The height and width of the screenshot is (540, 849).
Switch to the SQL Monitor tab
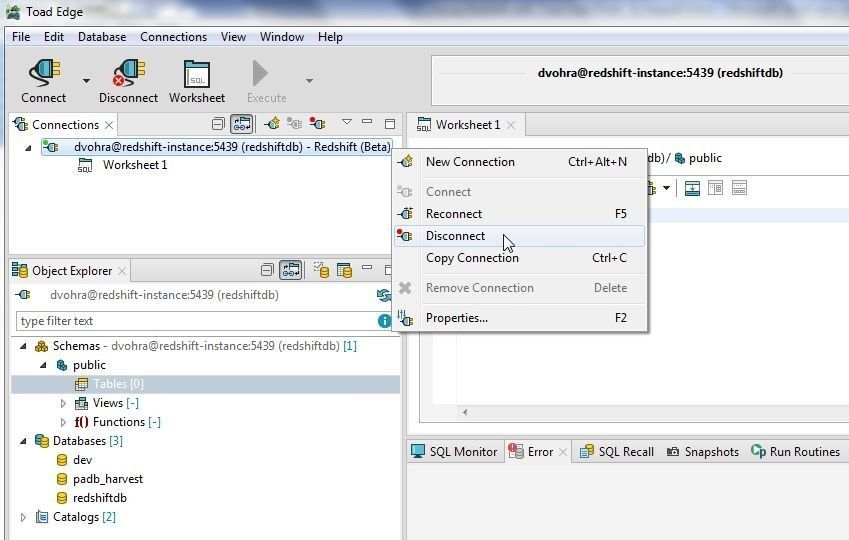(x=454, y=452)
